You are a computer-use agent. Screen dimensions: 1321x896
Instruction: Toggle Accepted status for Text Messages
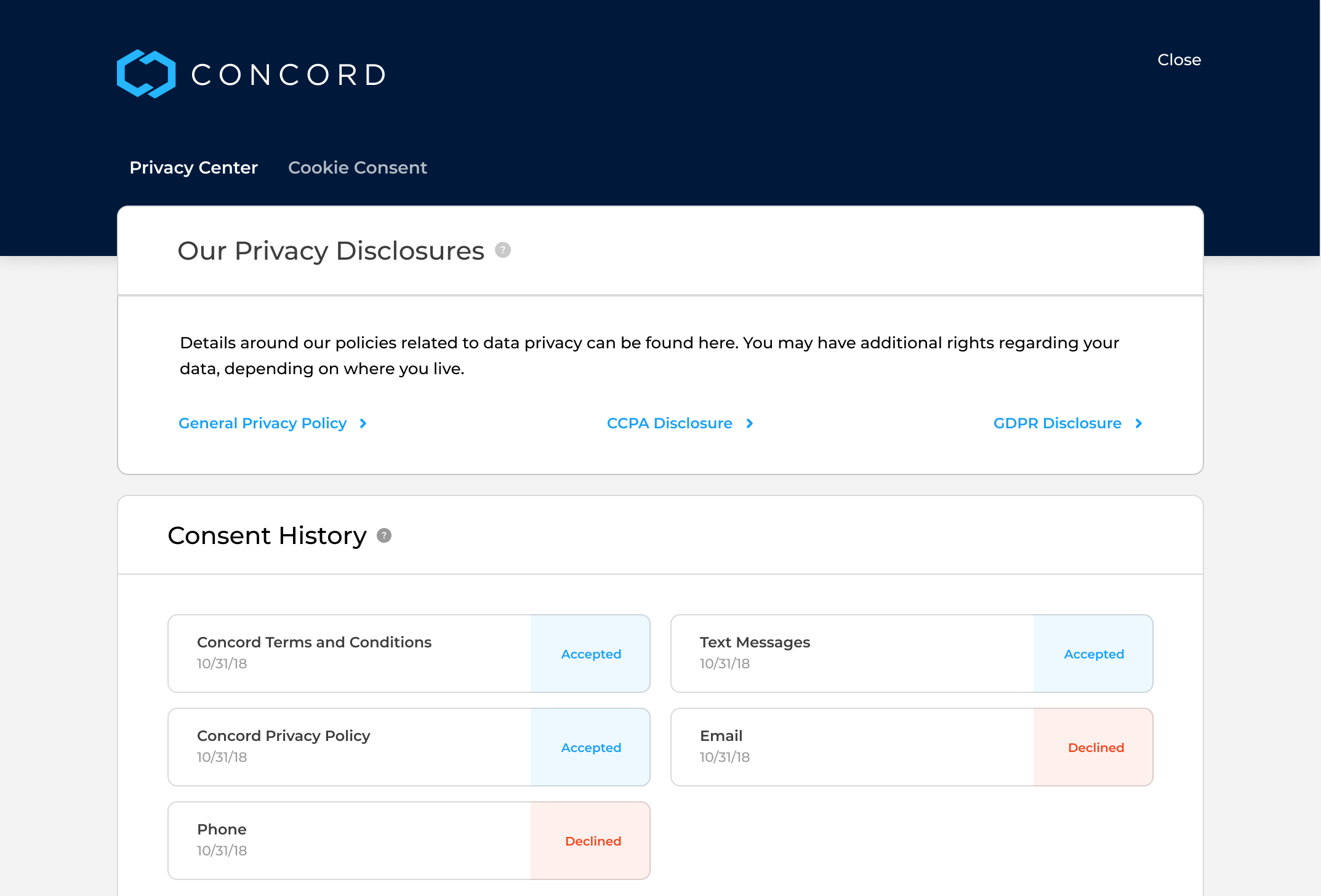(x=1093, y=654)
